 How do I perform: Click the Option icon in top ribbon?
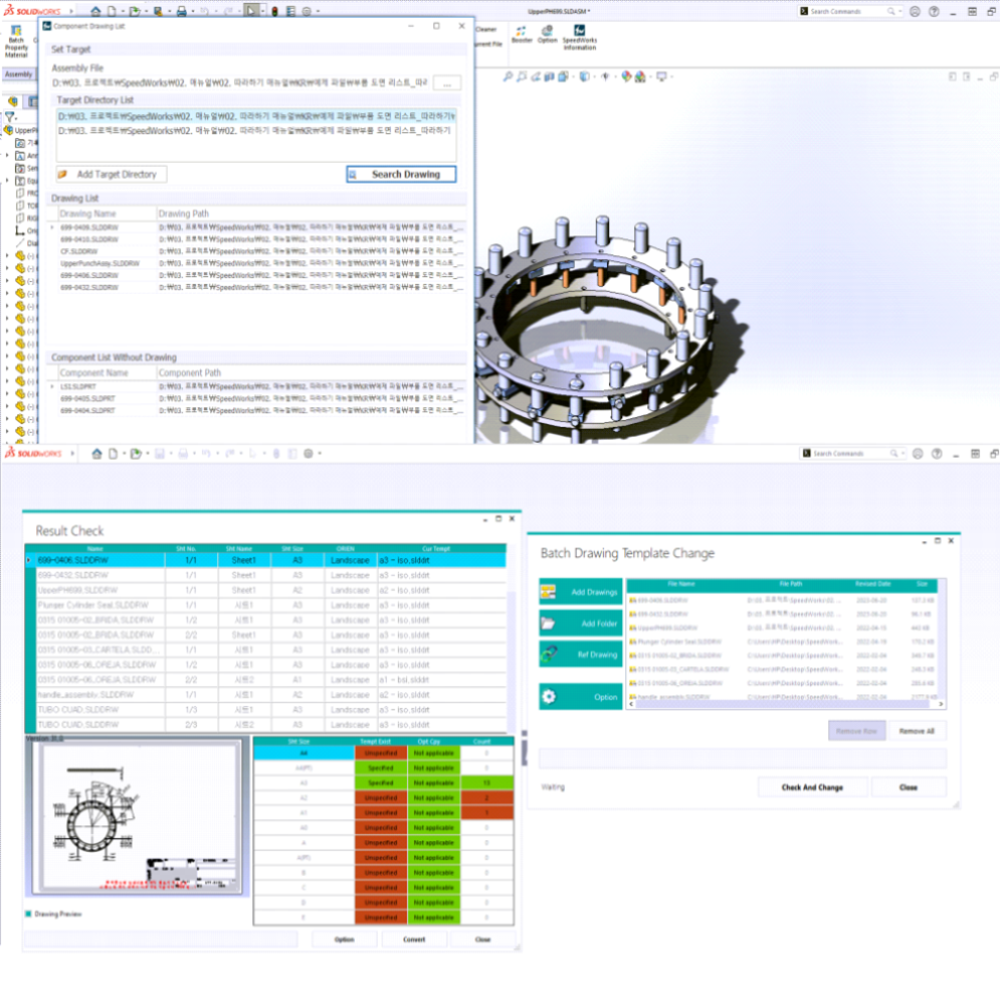pos(547,33)
